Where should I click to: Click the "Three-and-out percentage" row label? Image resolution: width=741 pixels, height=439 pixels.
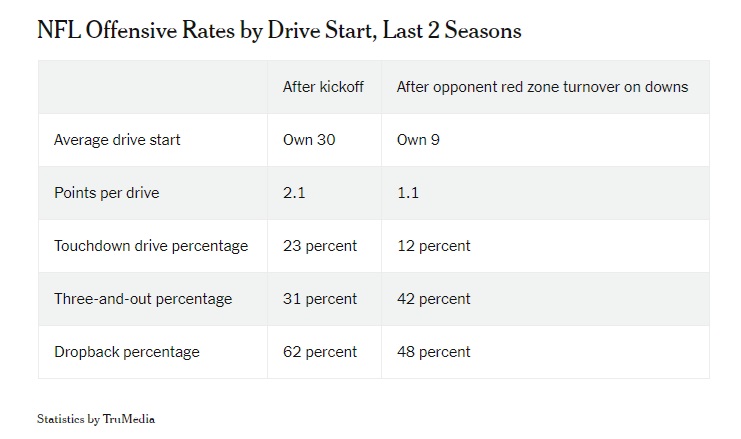click(x=142, y=299)
